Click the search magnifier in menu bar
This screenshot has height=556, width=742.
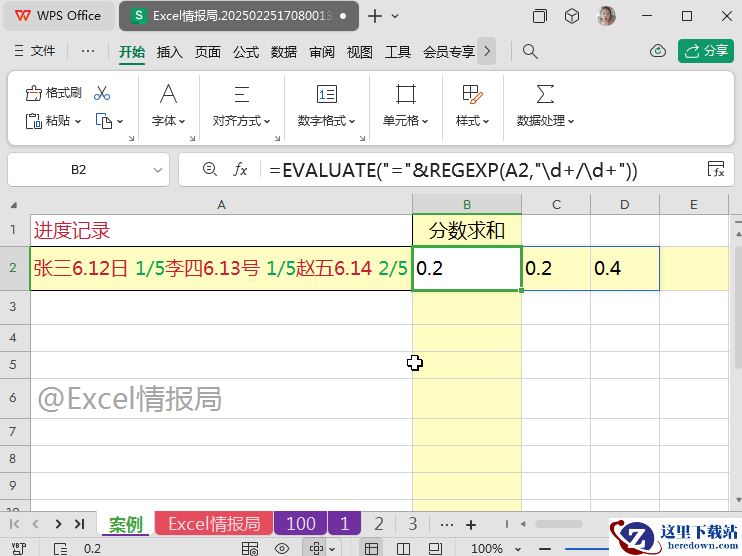pyautogui.click(x=530, y=51)
